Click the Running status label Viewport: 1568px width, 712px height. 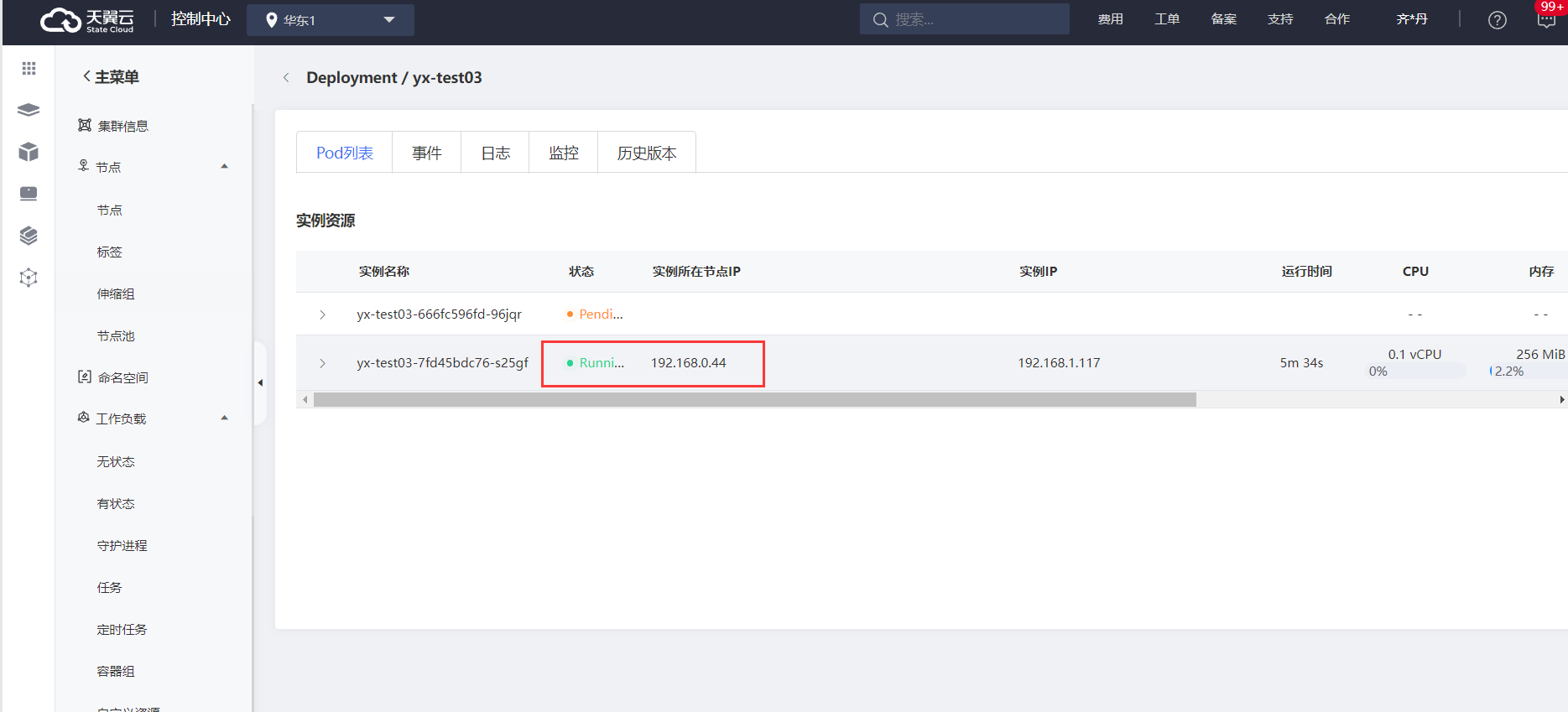(x=602, y=362)
